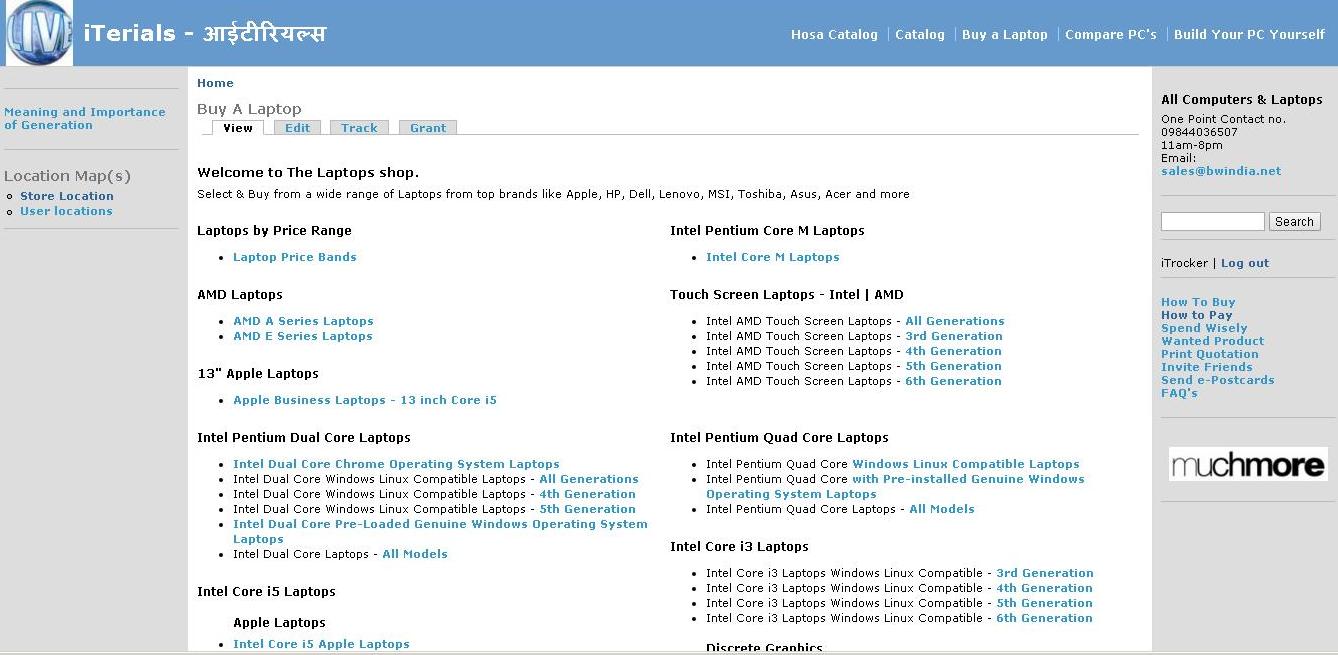
Task: Open 4th Generation for Dual Core Windows Linux laptops
Action: 588,494
